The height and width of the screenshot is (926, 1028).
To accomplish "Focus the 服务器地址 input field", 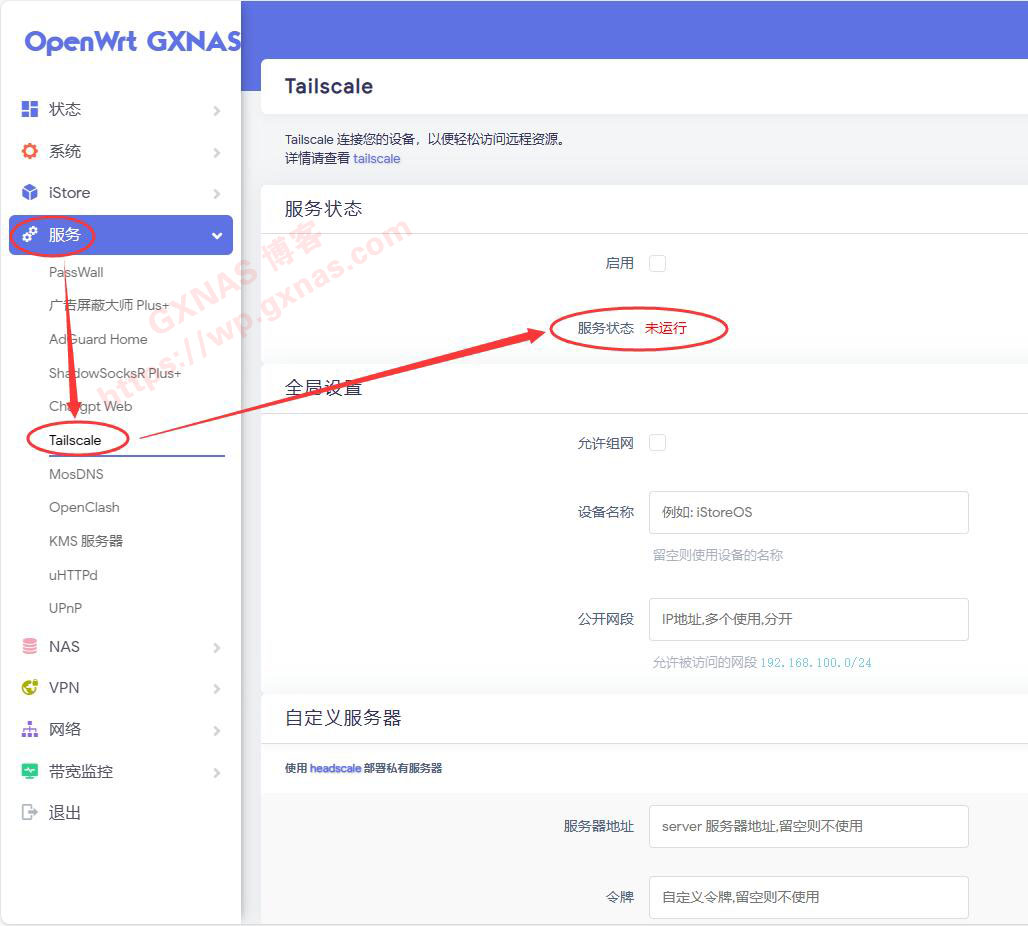I will coord(808,826).
